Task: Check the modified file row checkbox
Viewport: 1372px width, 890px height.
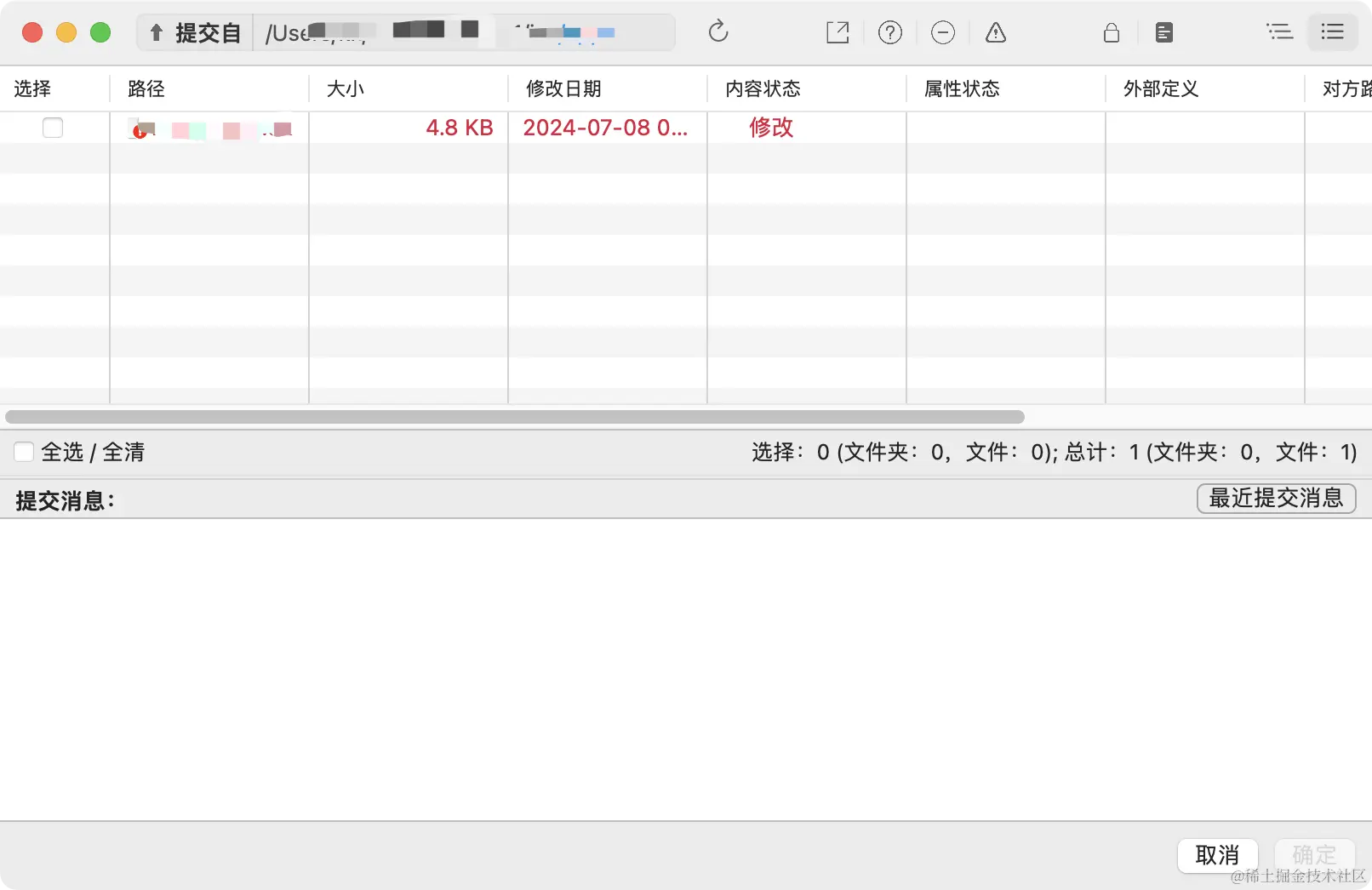Action: click(53, 128)
